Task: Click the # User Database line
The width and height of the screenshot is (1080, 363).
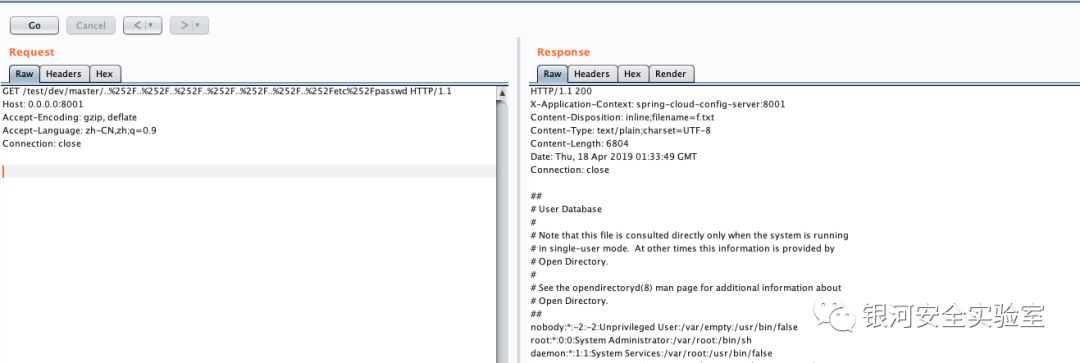Action: pos(565,209)
